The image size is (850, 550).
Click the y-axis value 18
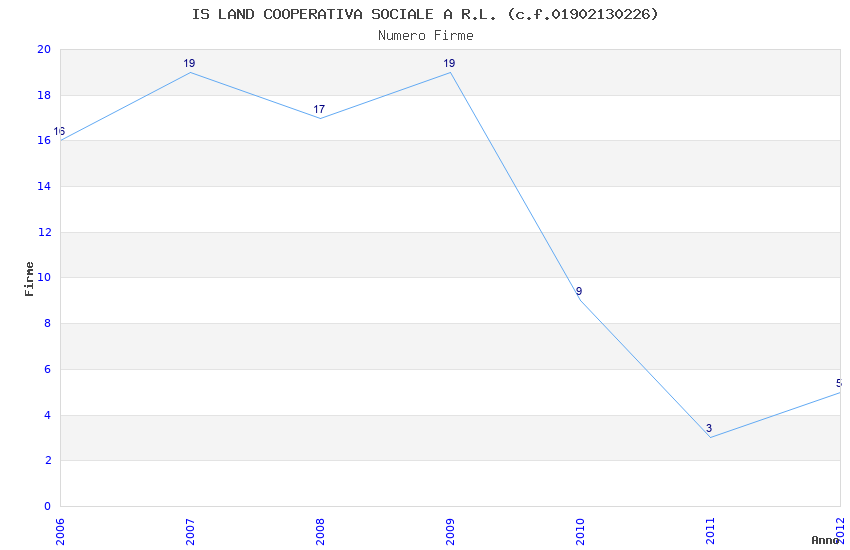pyautogui.click(x=44, y=95)
